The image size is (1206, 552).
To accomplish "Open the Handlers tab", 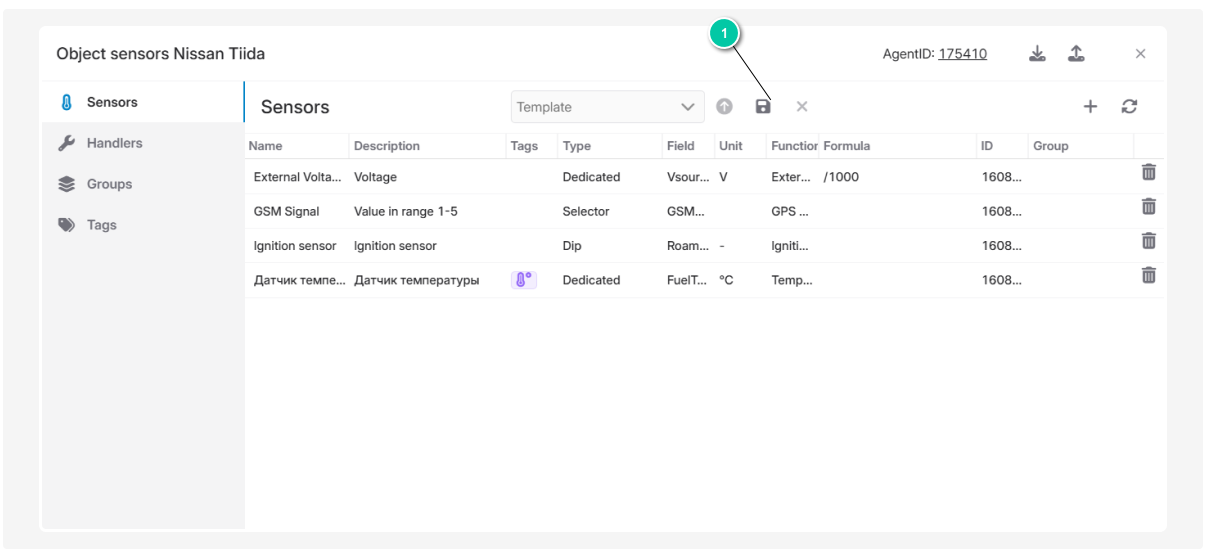I will pos(114,143).
